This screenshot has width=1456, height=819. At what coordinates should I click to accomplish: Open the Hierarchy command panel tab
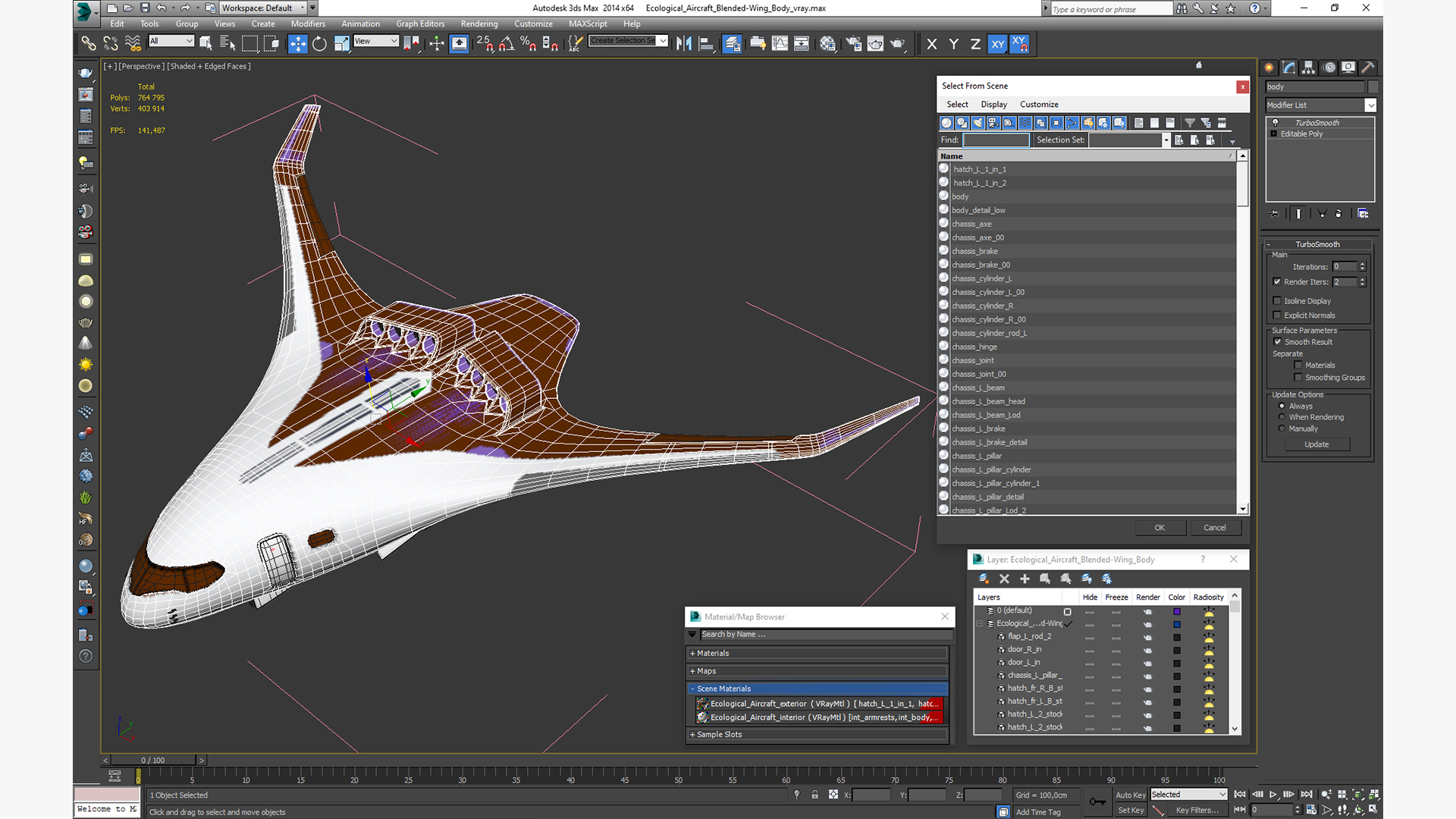(x=1308, y=67)
